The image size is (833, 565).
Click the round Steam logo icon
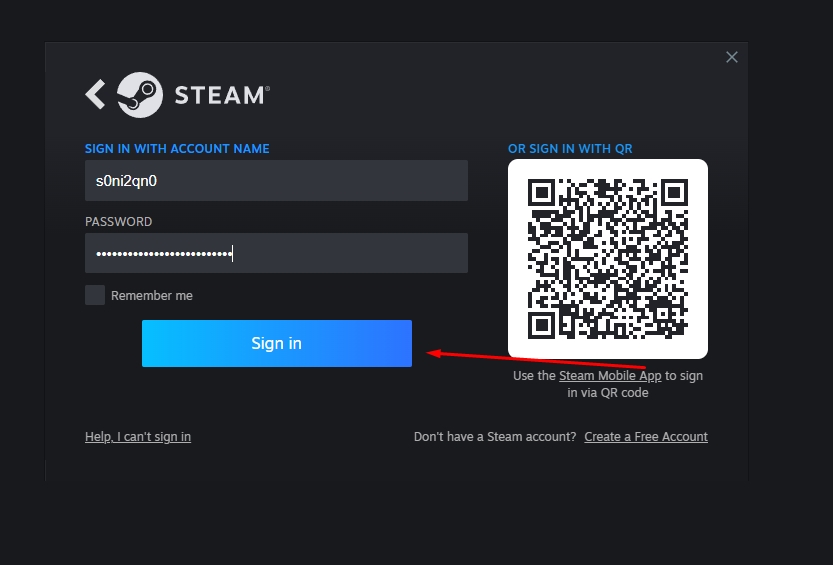(140, 95)
